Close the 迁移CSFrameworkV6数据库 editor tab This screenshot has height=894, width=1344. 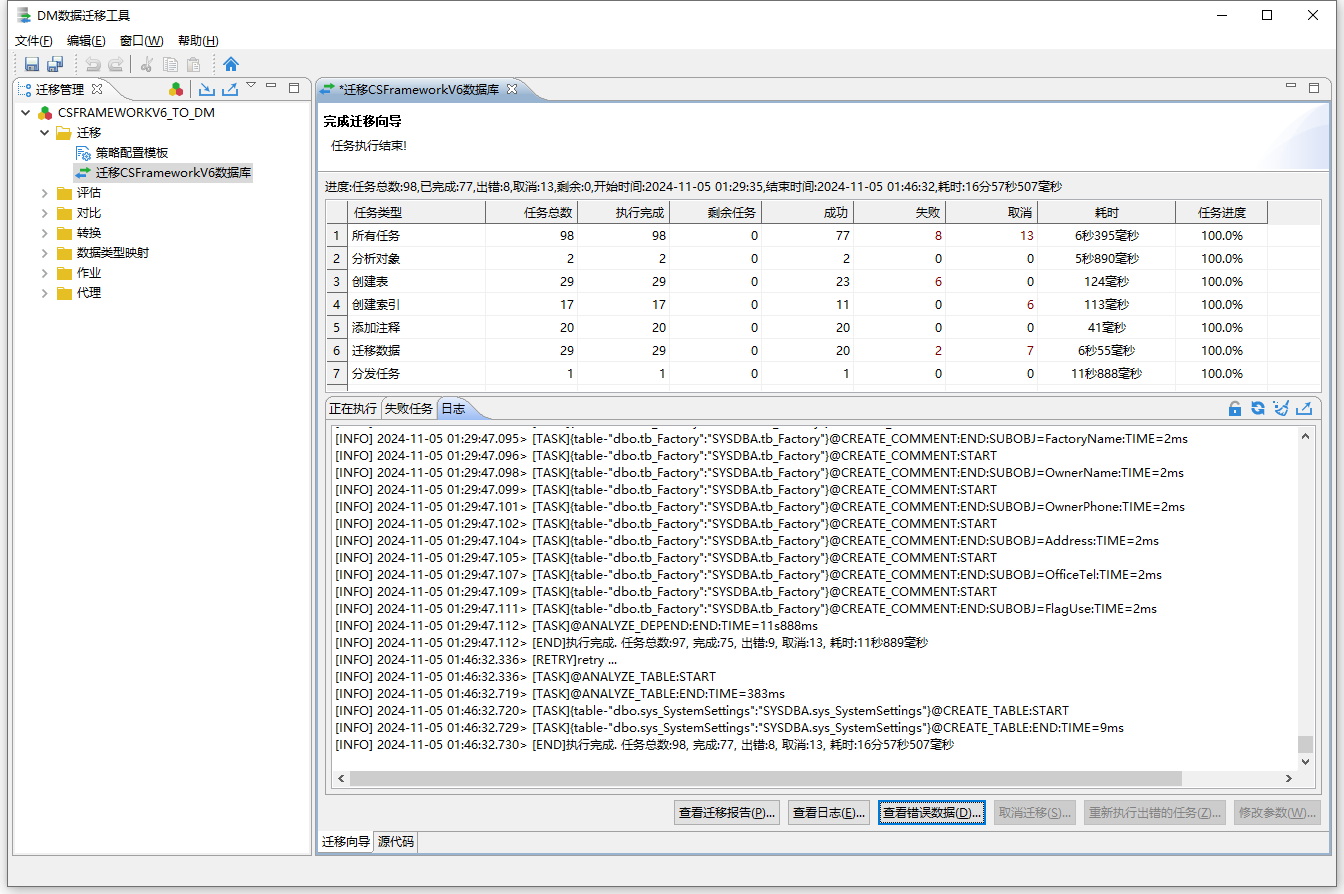click(511, 89)
